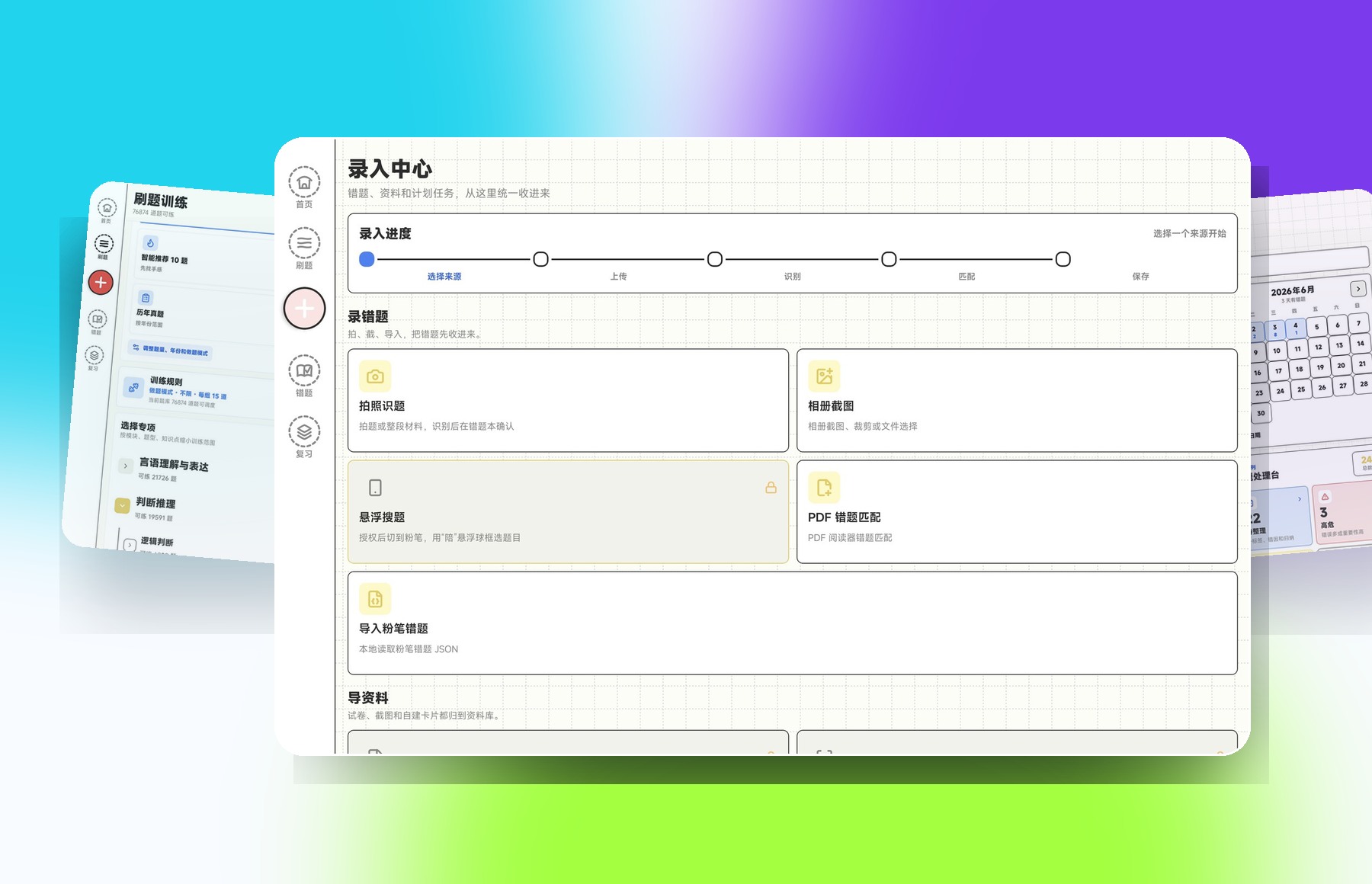Click the 录错题 section heading
The height and width of the screenshot is (884, 1372).
click(x=368, y=316)
